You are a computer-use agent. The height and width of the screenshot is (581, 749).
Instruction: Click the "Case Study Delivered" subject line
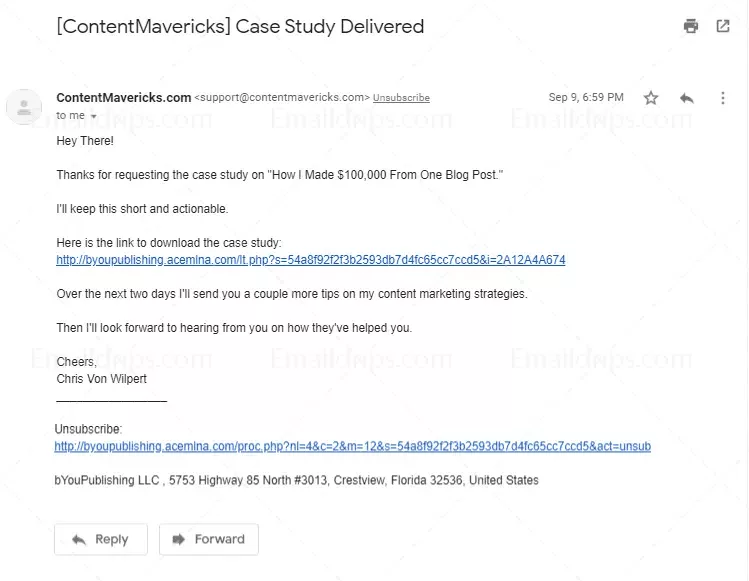(240, 27)
